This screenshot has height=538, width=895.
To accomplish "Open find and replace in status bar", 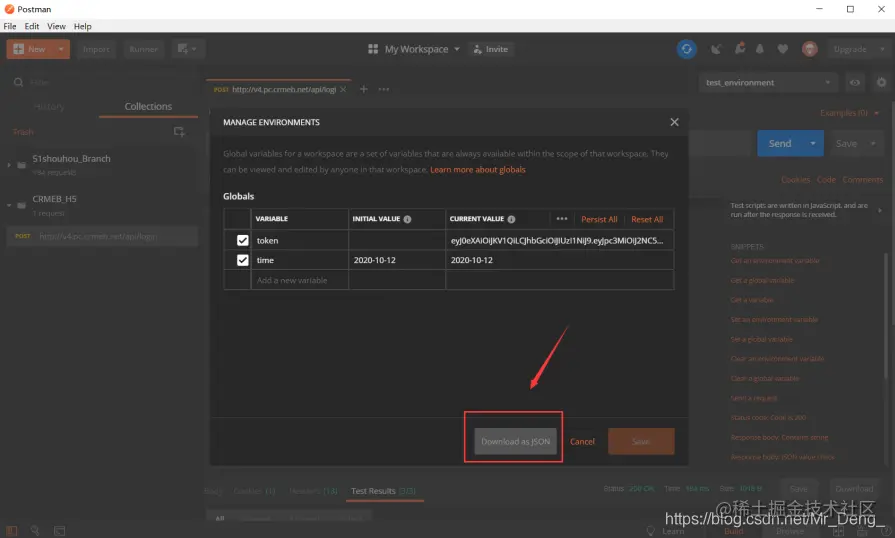I will [35, 531].
